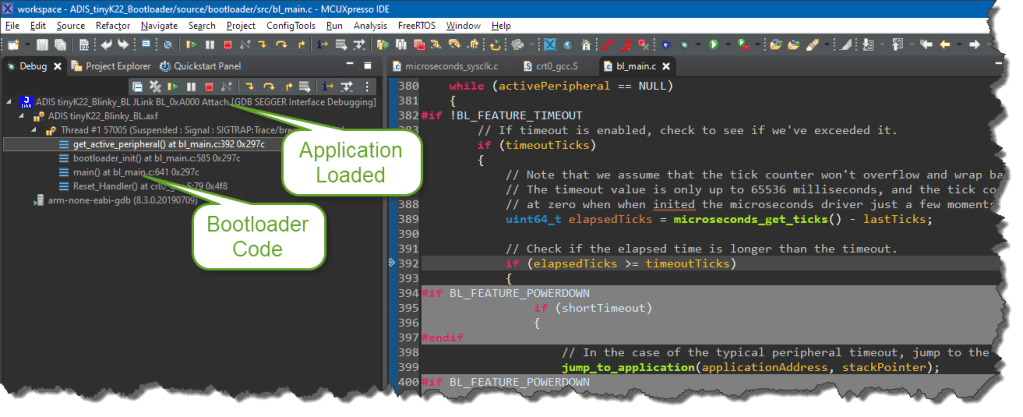Click the blue bug Debug launch icon

(x=665, y=44)
